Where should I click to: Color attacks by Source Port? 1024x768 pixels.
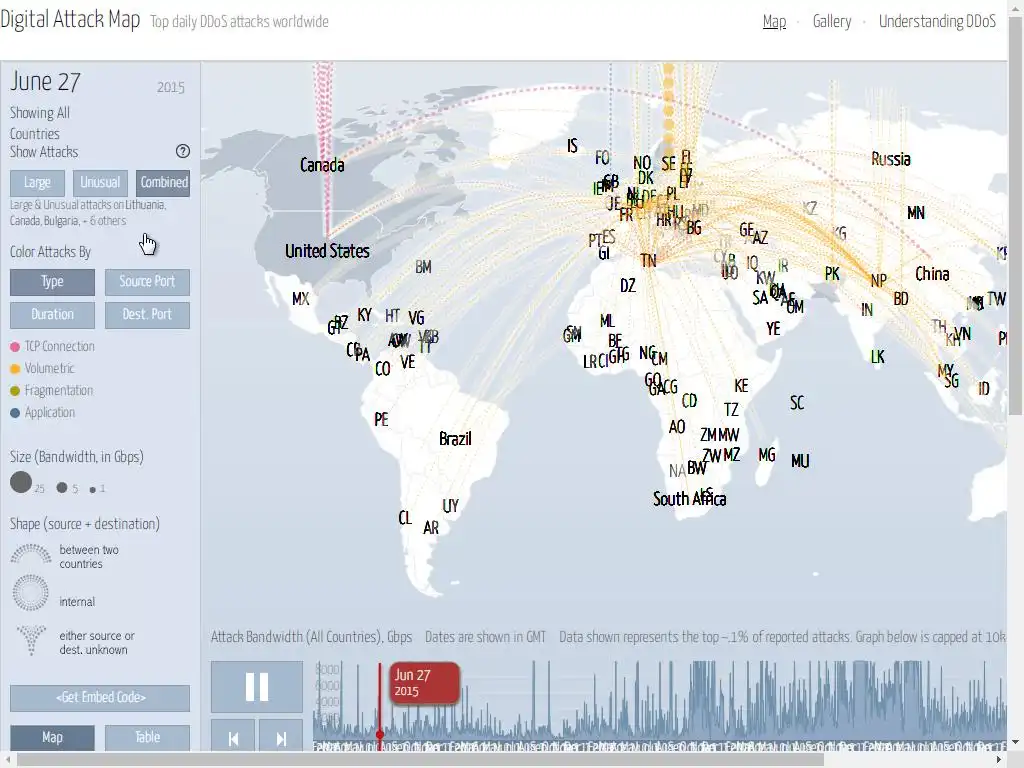[147, 281]
